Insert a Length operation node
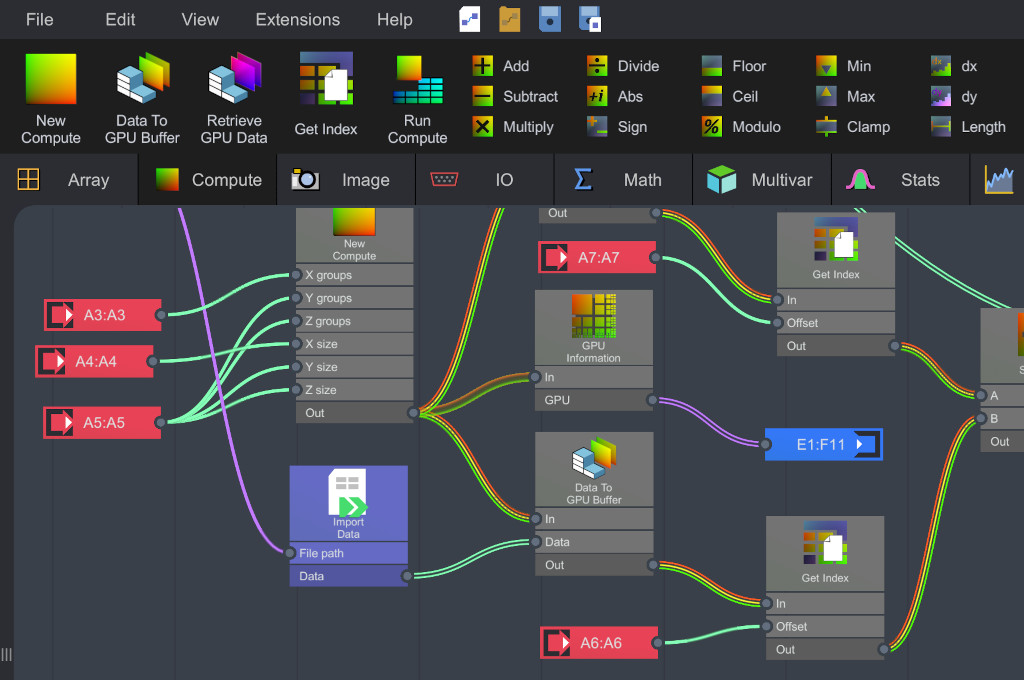 (x=968, y=127)
